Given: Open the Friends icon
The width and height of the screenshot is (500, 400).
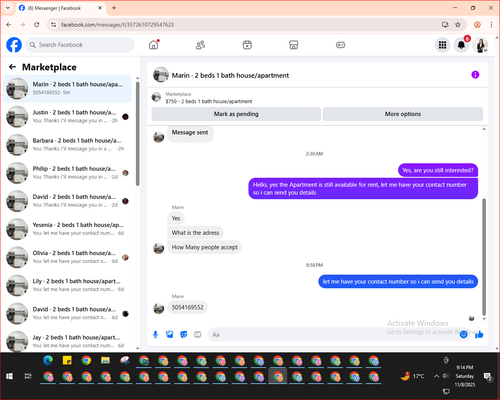Looking at the screenshot, I should [200, 45].
